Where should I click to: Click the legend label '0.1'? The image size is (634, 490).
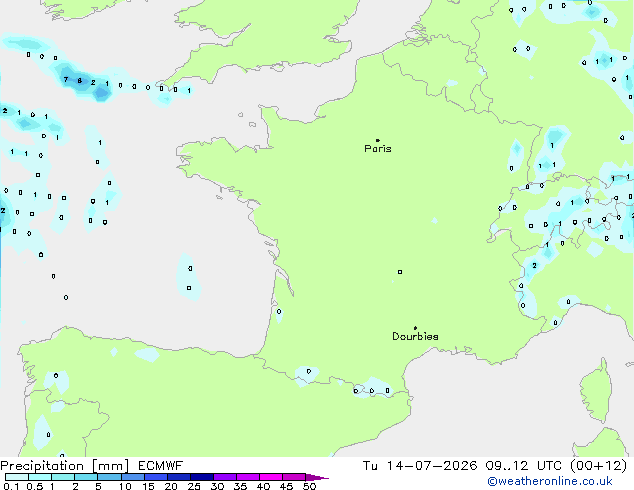pyautogui.click(x=11, y=486)
